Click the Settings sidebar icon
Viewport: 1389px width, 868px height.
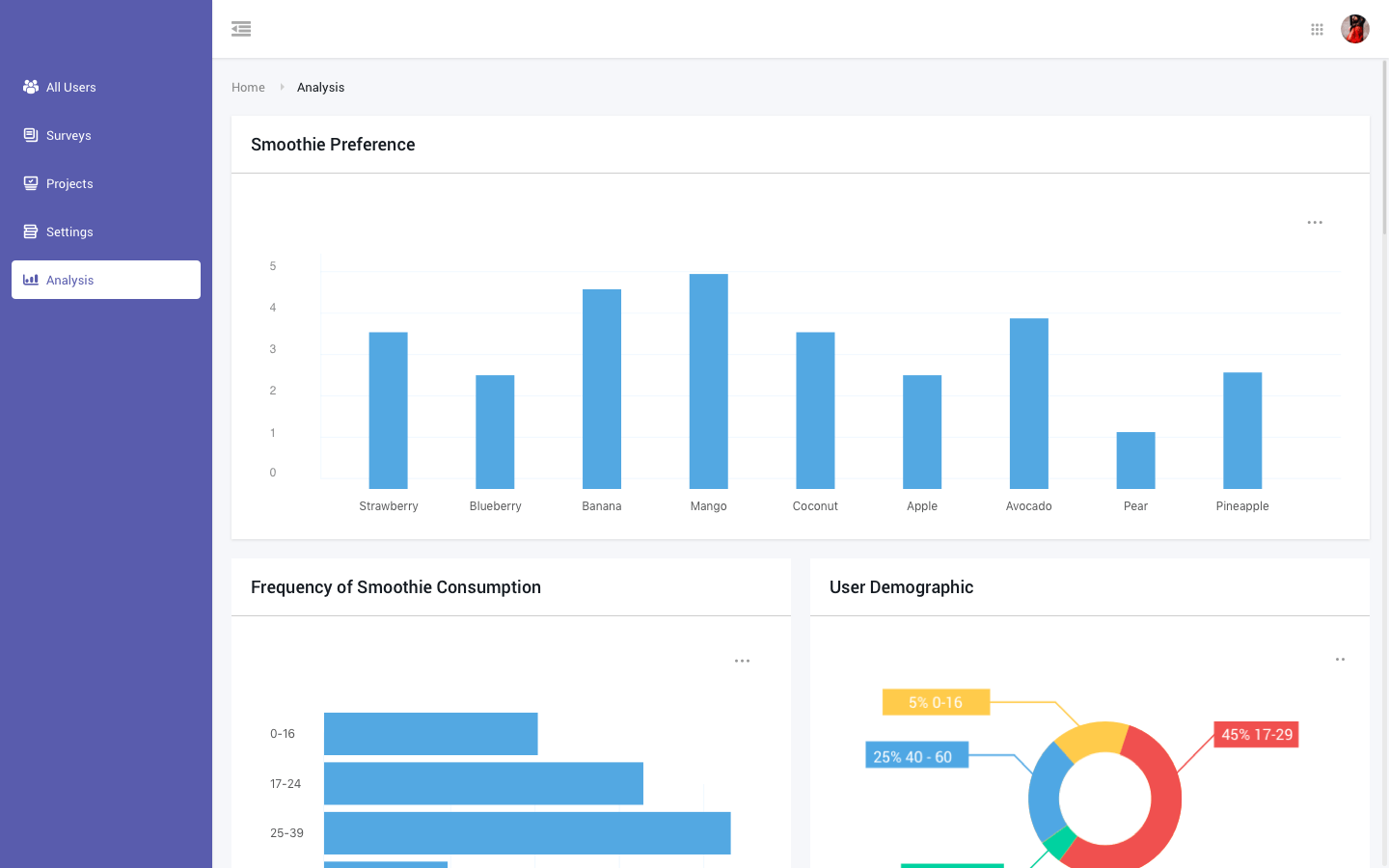point(31,231)
